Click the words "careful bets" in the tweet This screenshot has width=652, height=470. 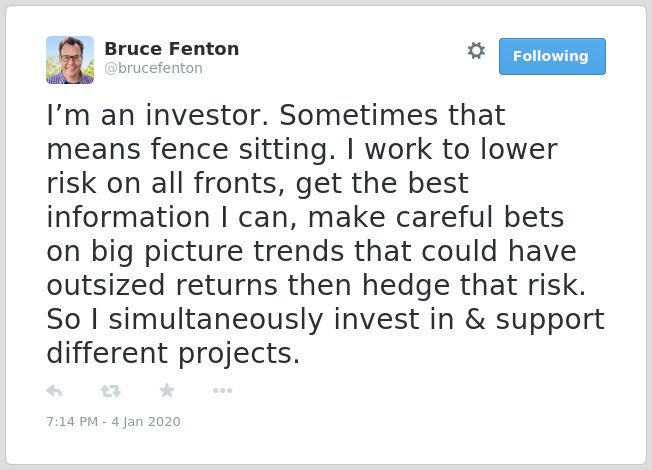[480, 217]
